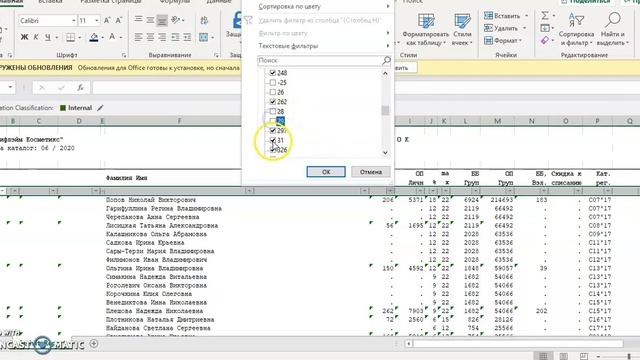
Task: Open the Calibri font name dropdown
Action: pyautogui.click(x=73, y=20)
